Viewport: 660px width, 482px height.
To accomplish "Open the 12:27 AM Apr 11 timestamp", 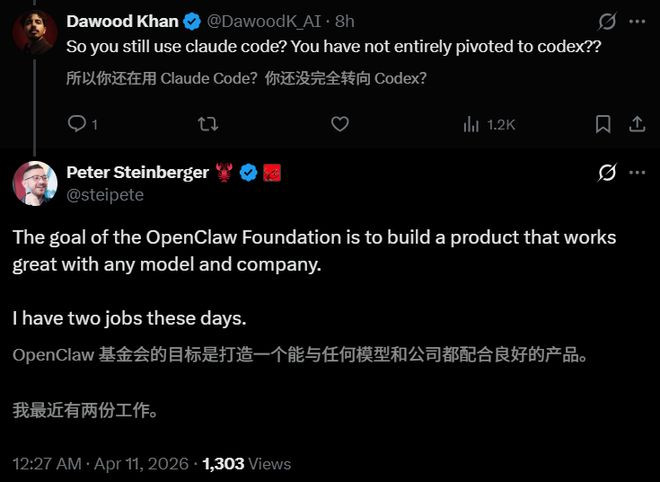I will [x=100, y=464].
